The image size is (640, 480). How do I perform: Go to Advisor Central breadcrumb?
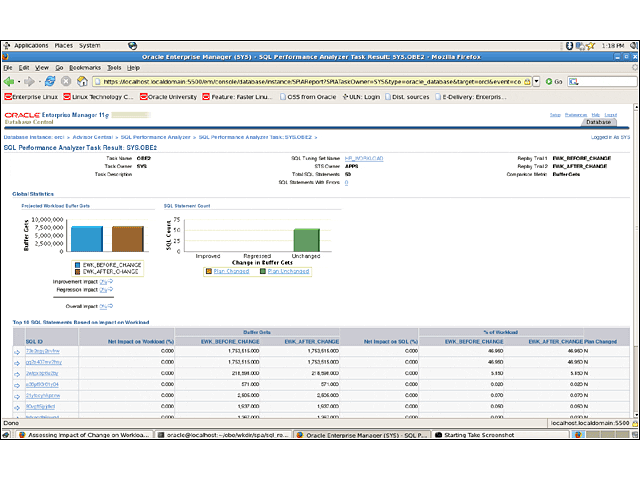tap(93, 137)
